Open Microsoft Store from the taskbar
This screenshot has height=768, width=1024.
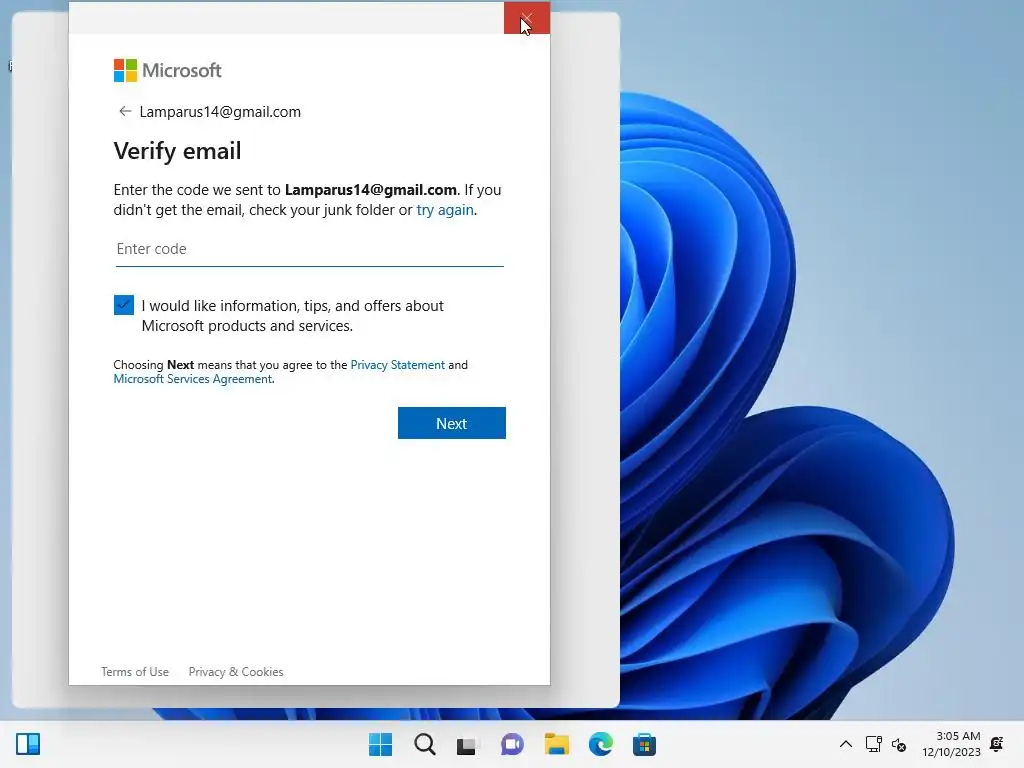click(644, 744)
